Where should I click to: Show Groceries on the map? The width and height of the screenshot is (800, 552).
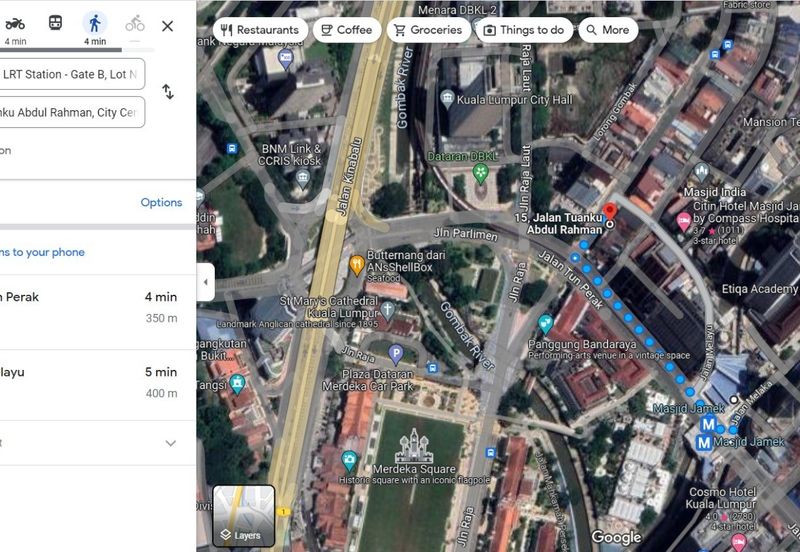click(x=428, y=30)
